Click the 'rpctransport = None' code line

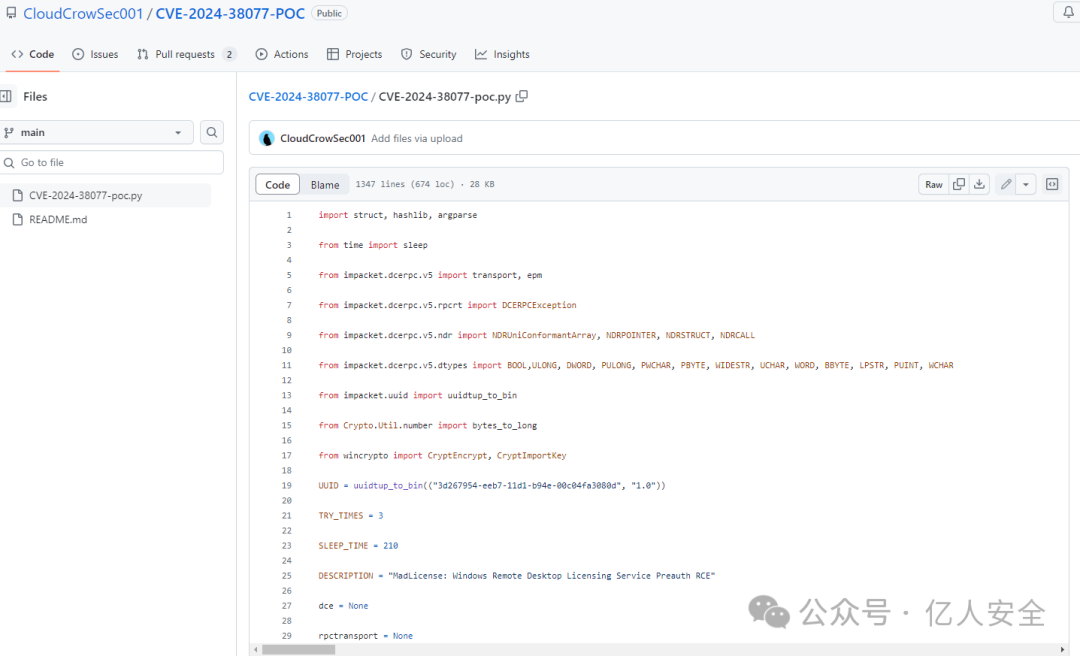[x=365, y=636]
